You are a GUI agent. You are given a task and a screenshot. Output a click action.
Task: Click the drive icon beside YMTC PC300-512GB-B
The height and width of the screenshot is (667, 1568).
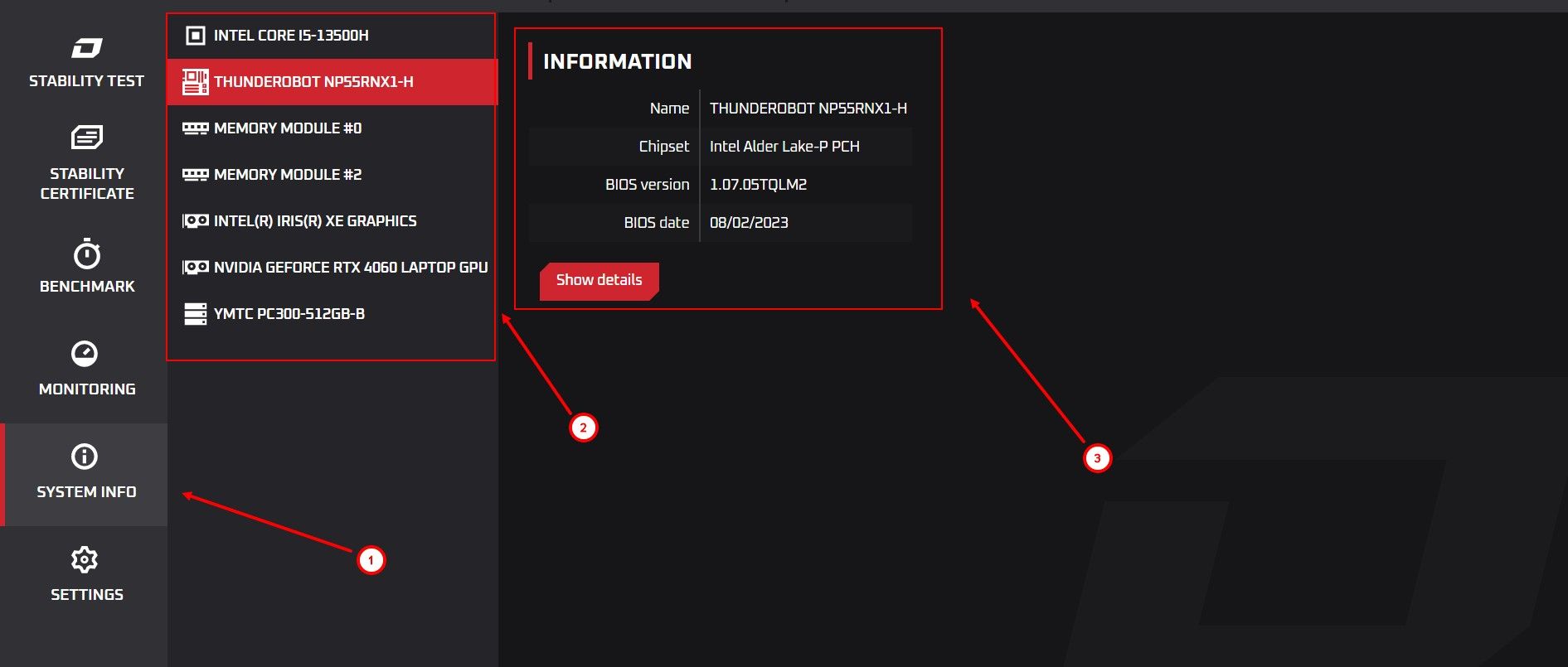tap(196, 314)
